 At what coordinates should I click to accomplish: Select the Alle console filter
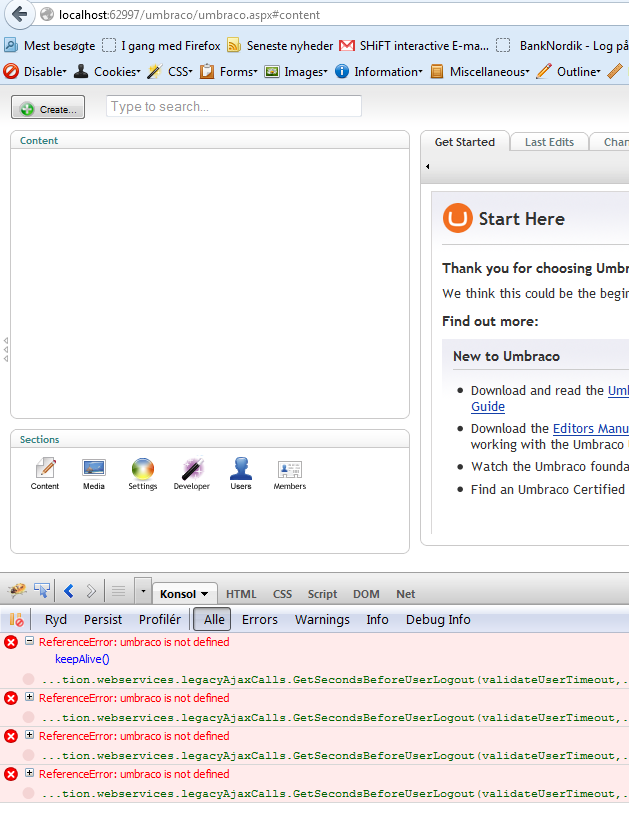point(212,619)
